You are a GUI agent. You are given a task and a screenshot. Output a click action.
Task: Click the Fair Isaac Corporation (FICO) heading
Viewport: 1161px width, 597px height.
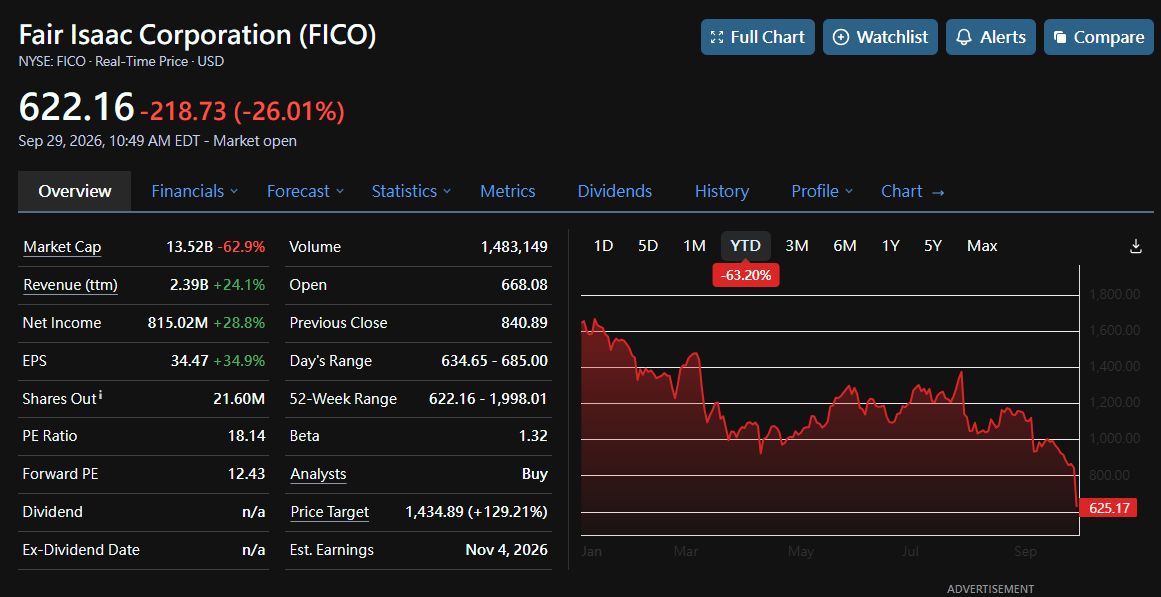pos(197,36)
